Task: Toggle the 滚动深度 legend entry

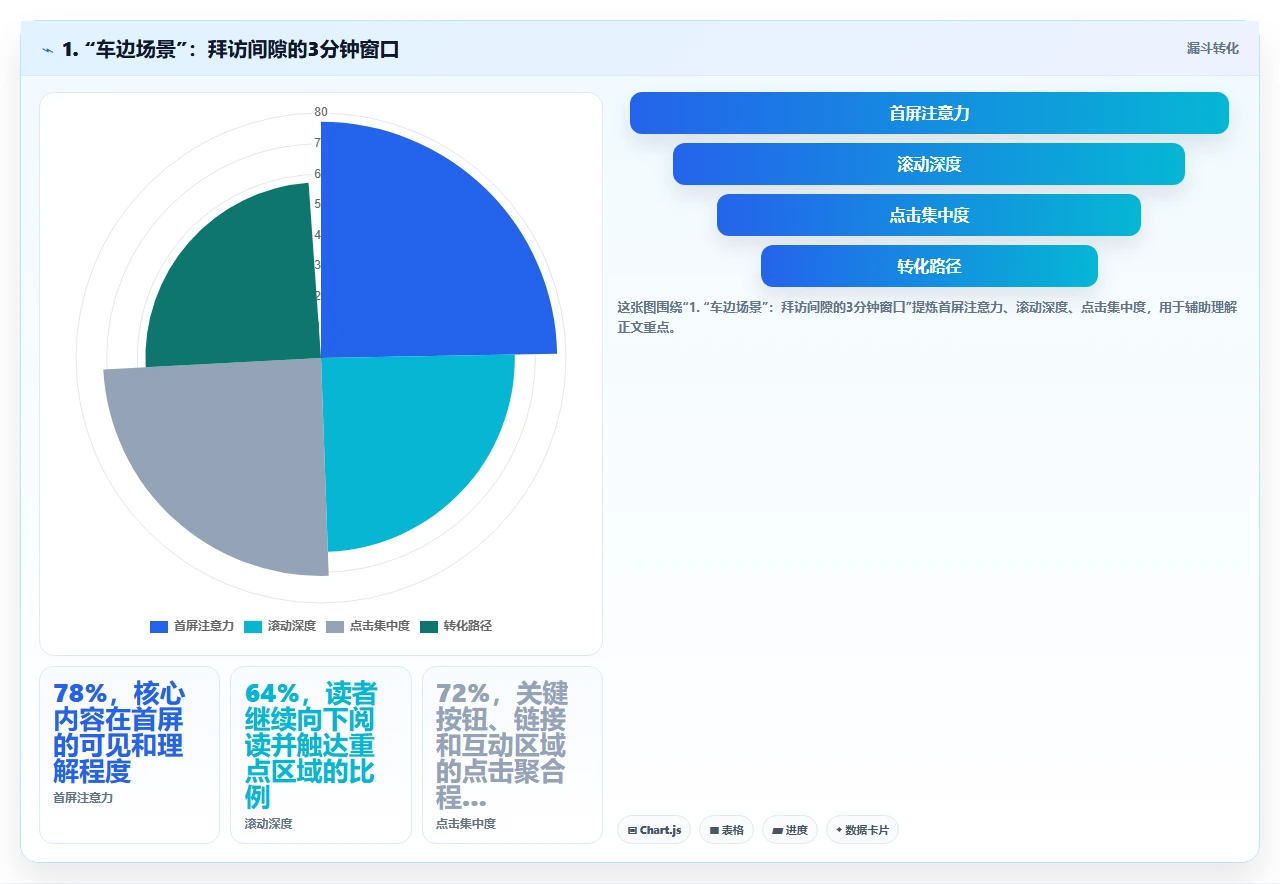Action: coord(280,626)
